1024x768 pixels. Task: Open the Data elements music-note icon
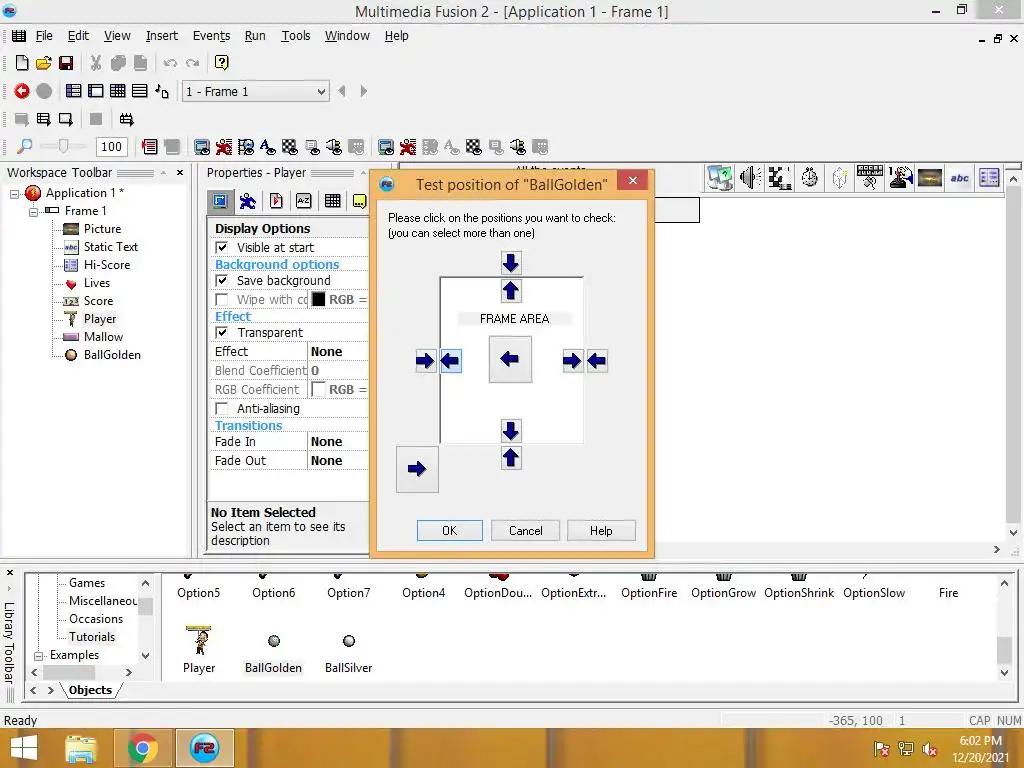pos(162,91)
